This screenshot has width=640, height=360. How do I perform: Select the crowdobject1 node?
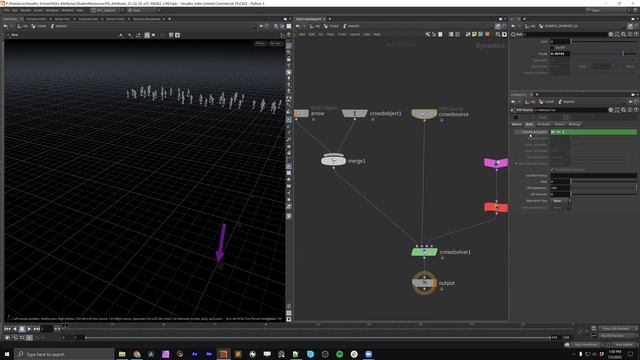point(354,113)
